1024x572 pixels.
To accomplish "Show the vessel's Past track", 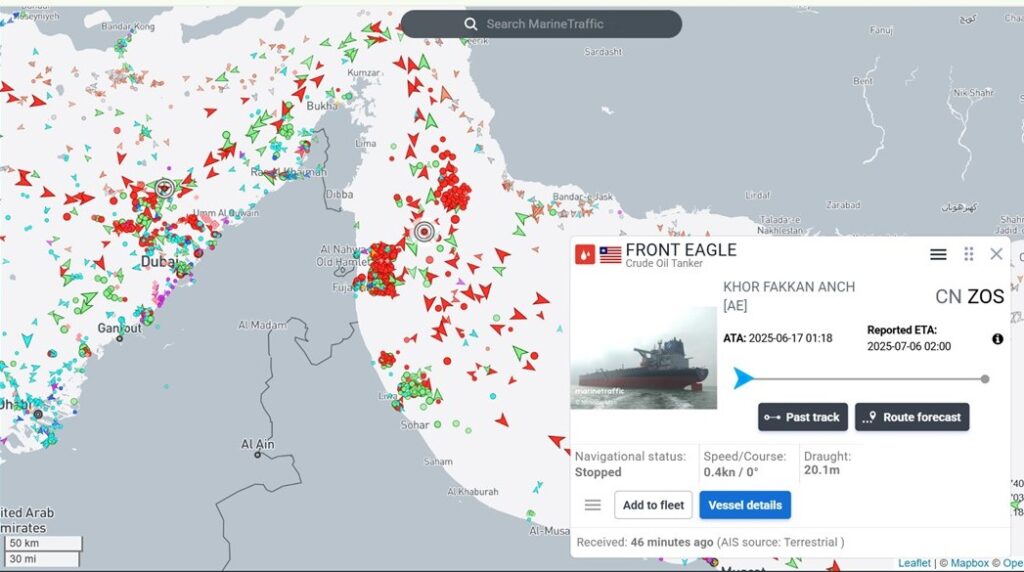I will pyautogui.click(x=803, y=417).
